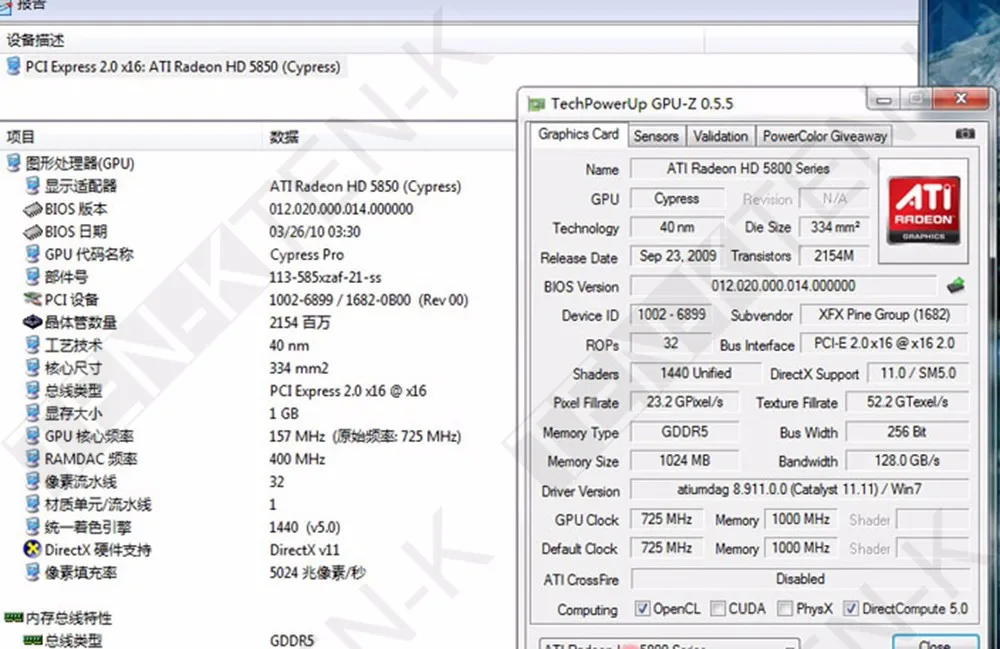Screen dimensions: 1000x649
Task: Click the chip icon beside BIOS 日期
Action: (x=33, y=231)
